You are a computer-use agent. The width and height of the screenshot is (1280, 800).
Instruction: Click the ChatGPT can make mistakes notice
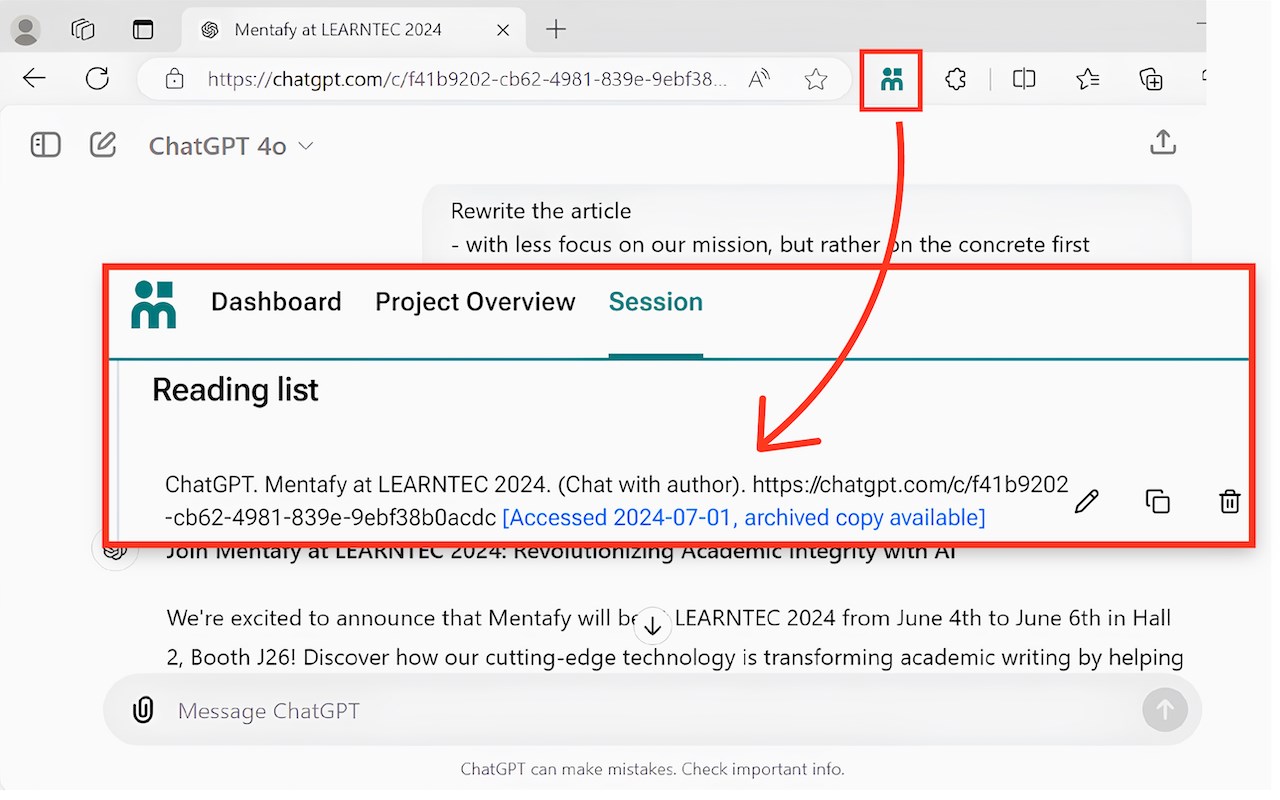pyautogui.click(x=652, y=769)
